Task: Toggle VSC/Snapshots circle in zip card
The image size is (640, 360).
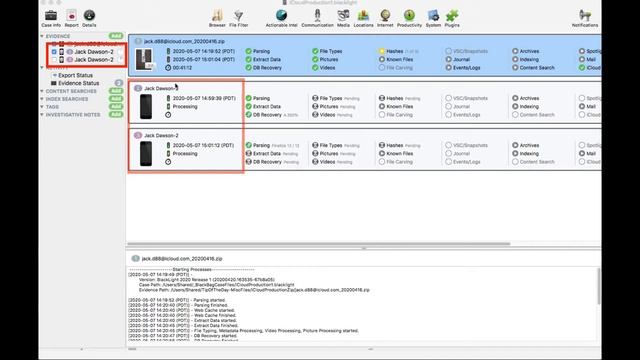Action: (449, 51)
